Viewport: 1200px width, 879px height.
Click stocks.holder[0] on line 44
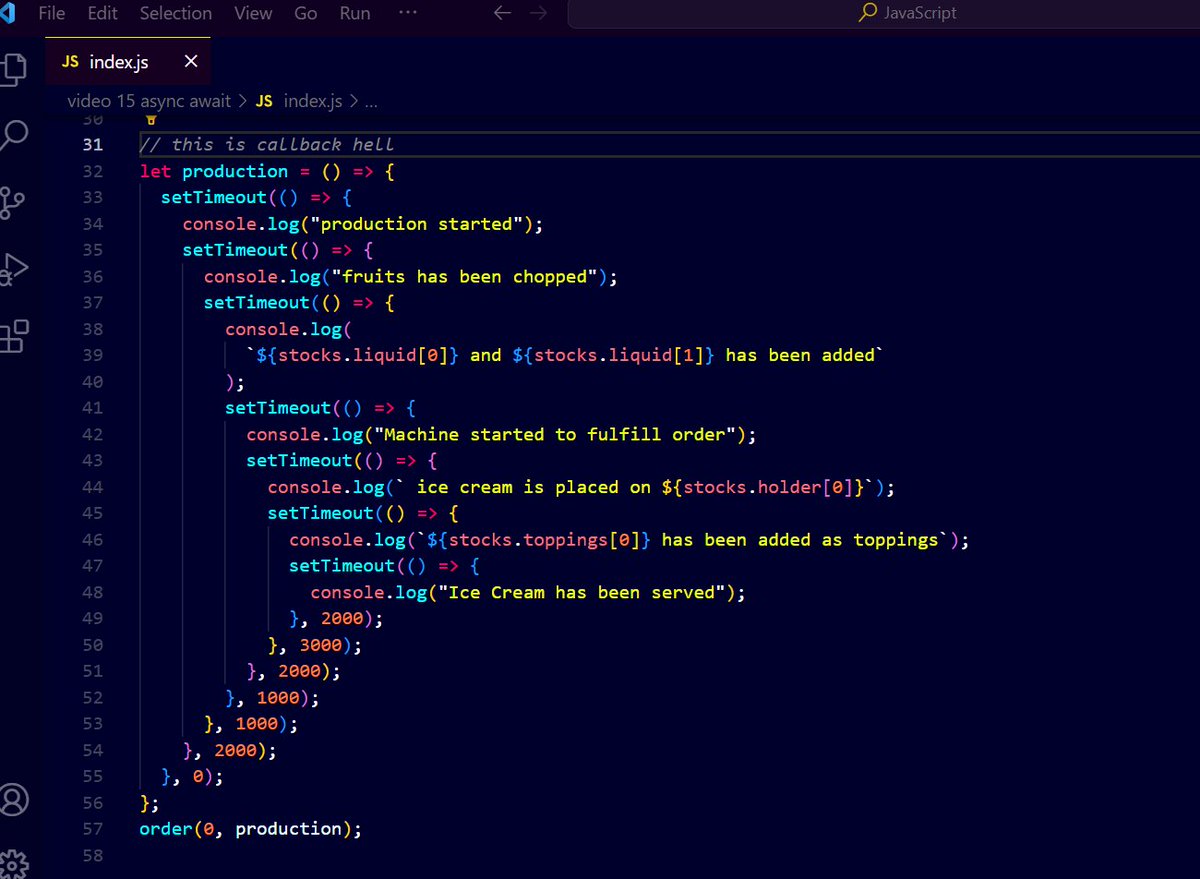tap(768, 487)
